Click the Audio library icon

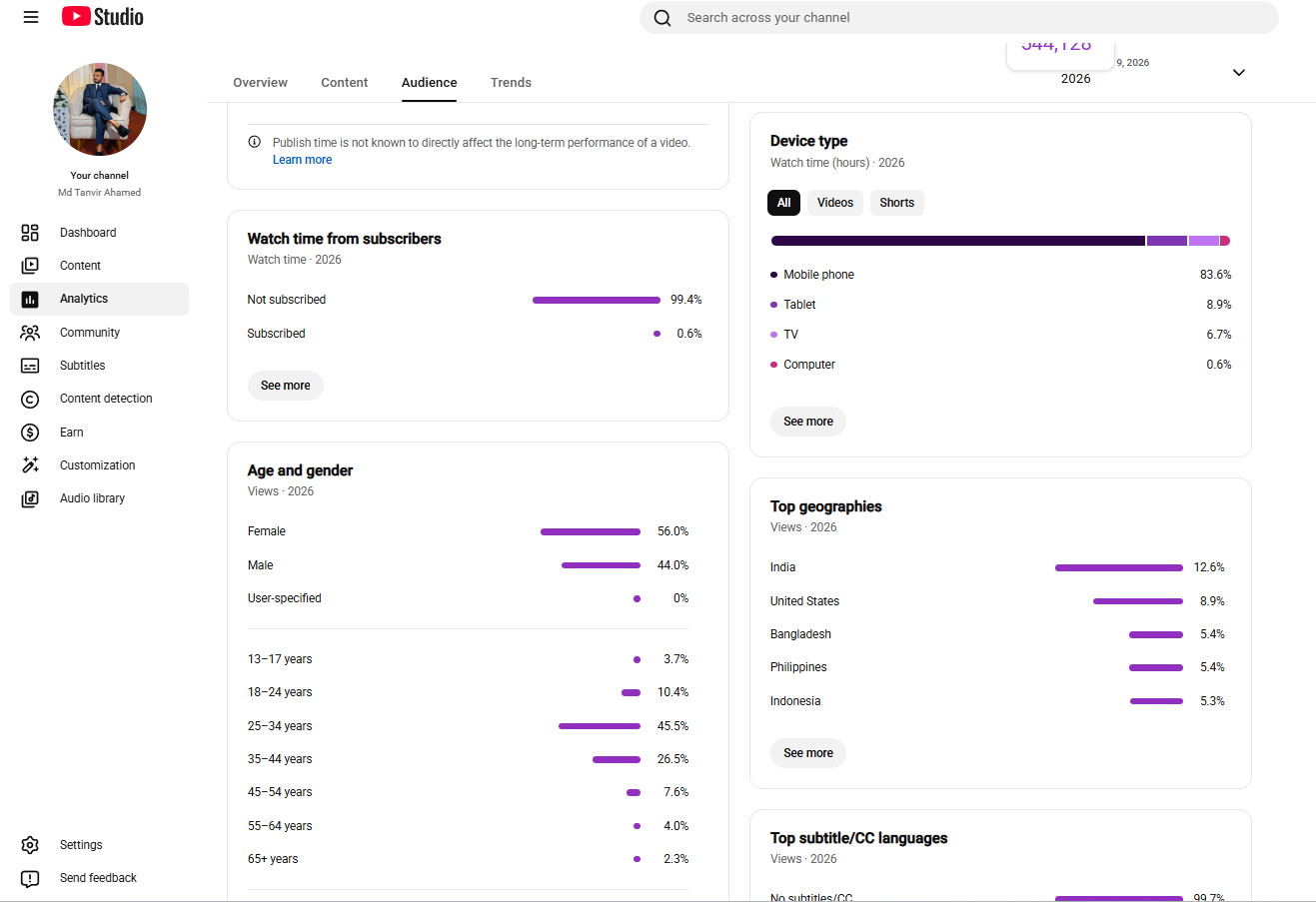tap(30, 498)
